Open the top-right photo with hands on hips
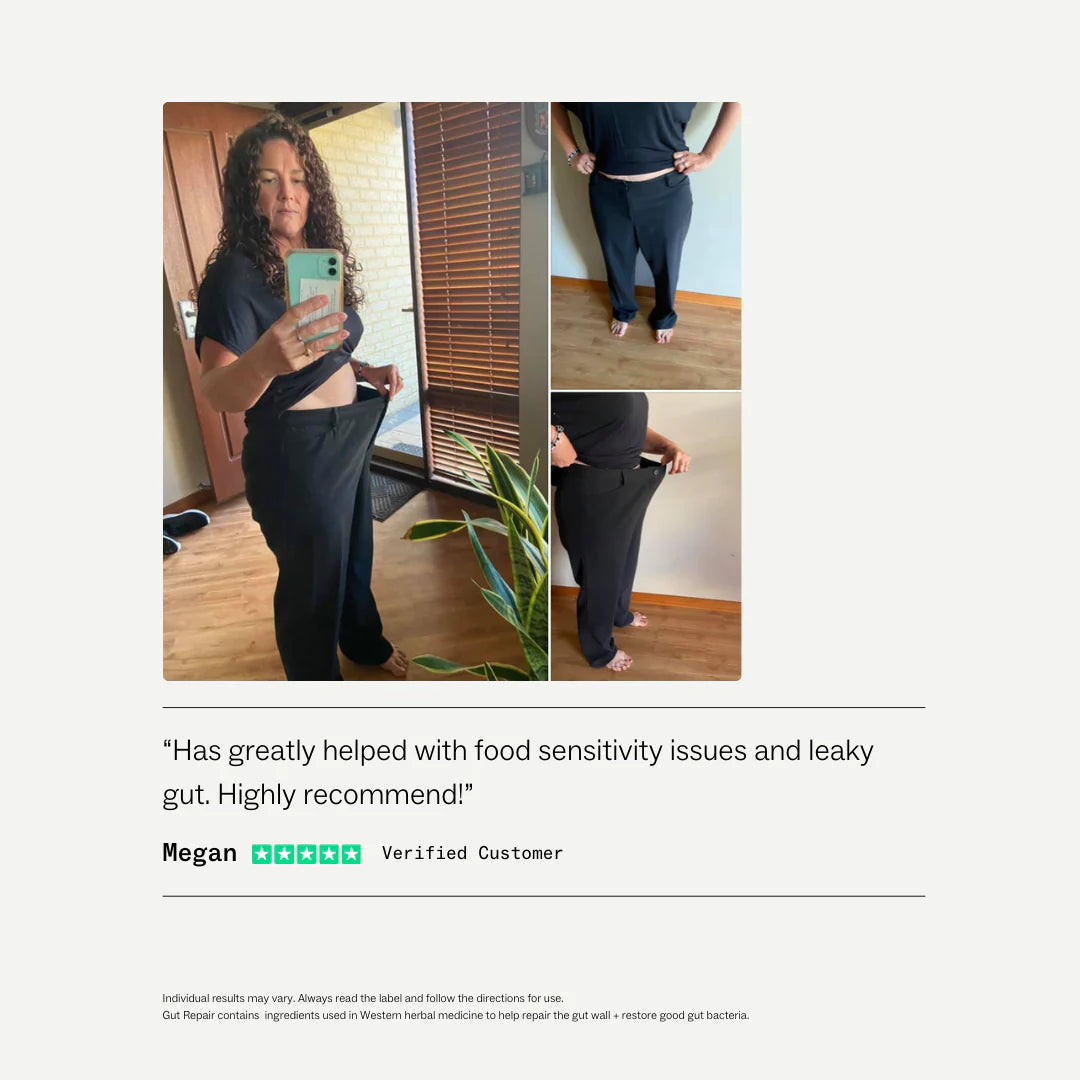Viewport: 1080px width, 1080px height. 646,246
